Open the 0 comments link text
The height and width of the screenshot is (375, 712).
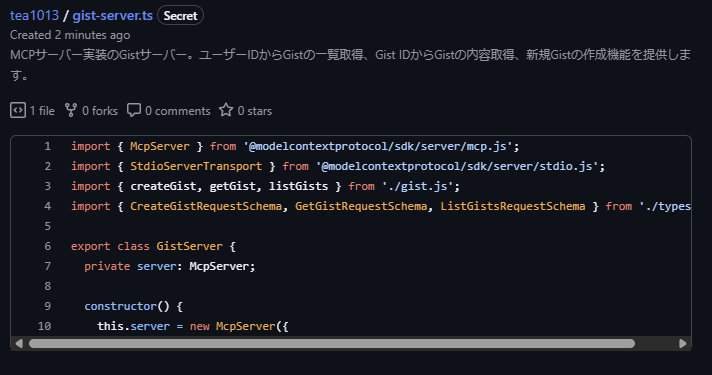[178, 111]
